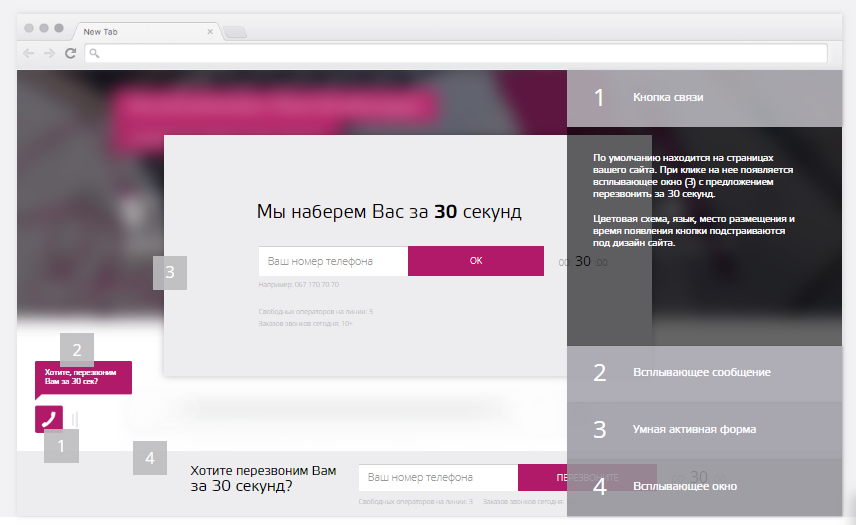Click 'Заказов звонков сегодня: 10+' in center form
Viewport: 856px width, 525px height.
click(x=305, y=324)
